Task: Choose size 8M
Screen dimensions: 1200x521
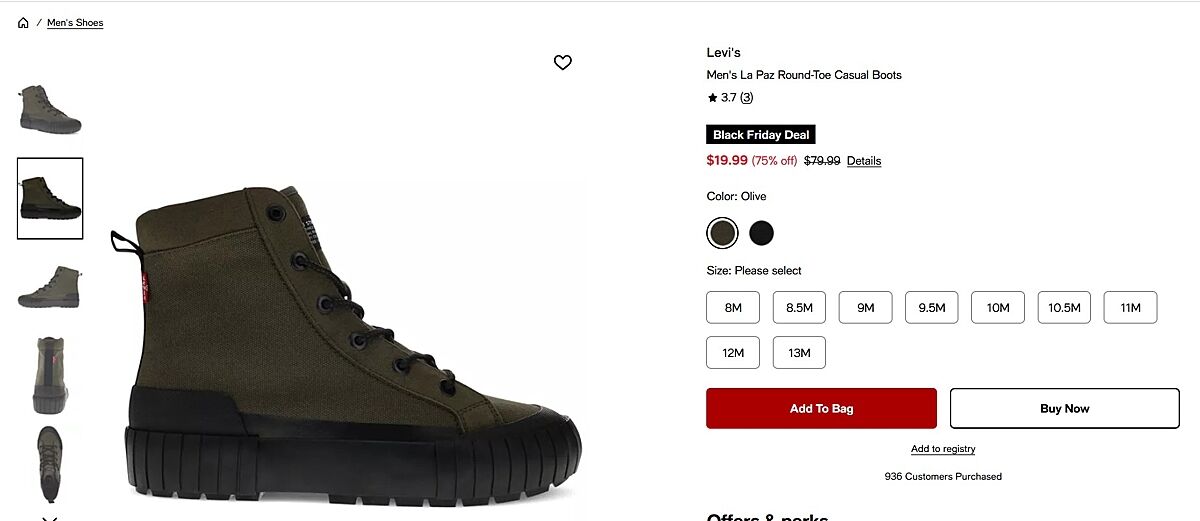Action: tap(733, 308)
